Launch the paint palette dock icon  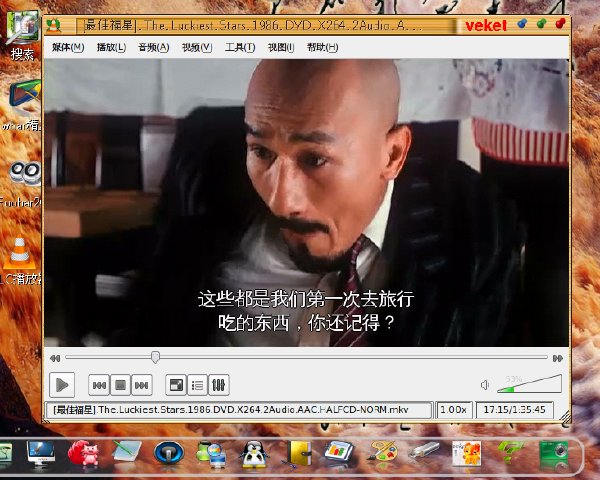382,452
